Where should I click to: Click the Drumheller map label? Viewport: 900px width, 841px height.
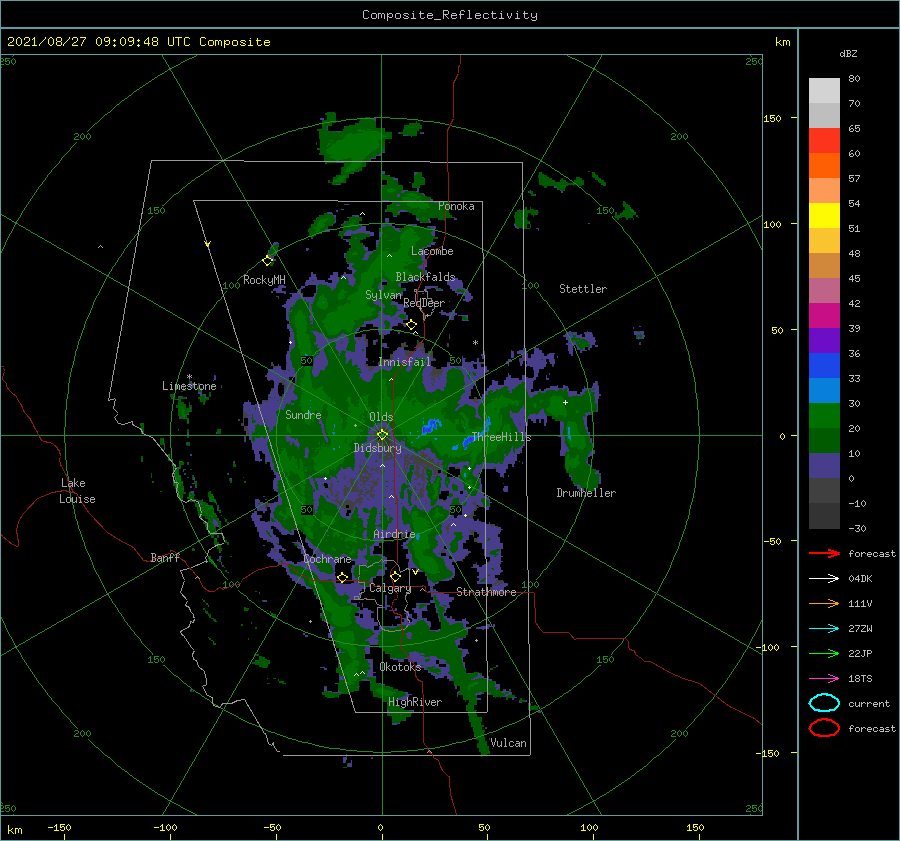(x=586, y=493)
